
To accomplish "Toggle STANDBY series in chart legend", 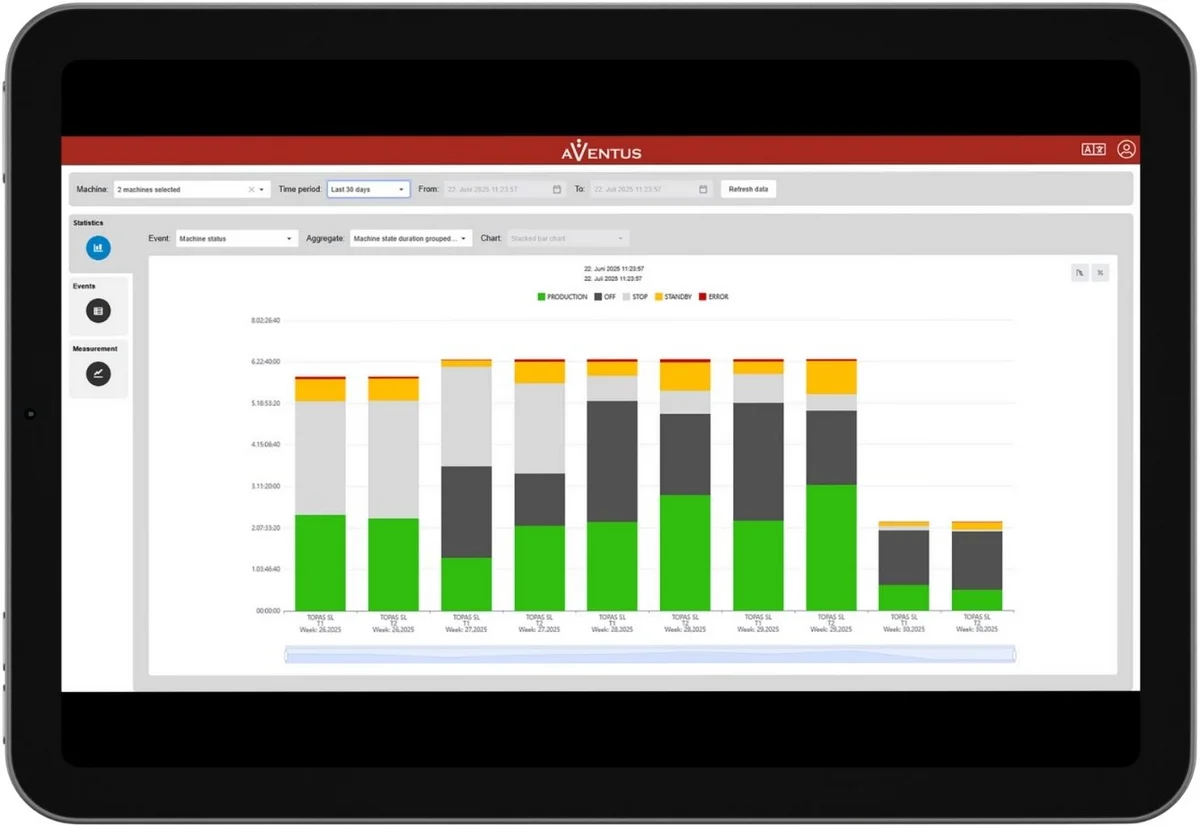I will (x=675, y=297).
